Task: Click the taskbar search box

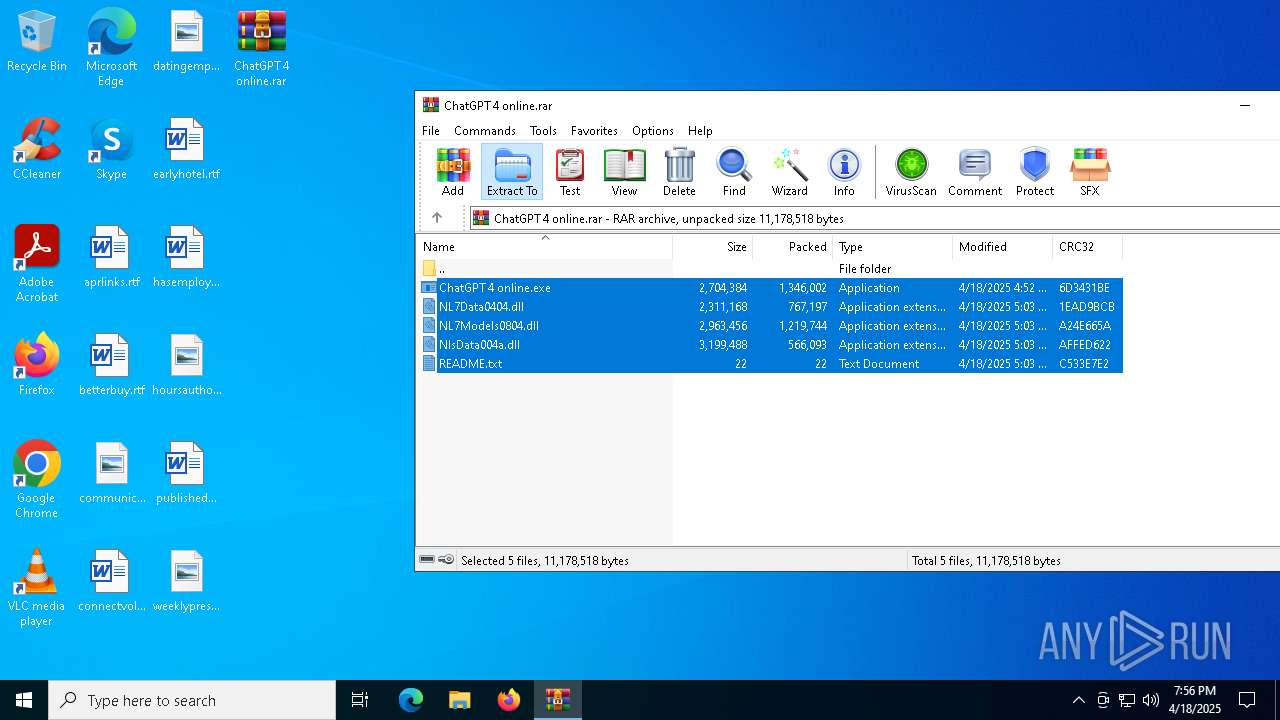Action: [x=192, y=700]
